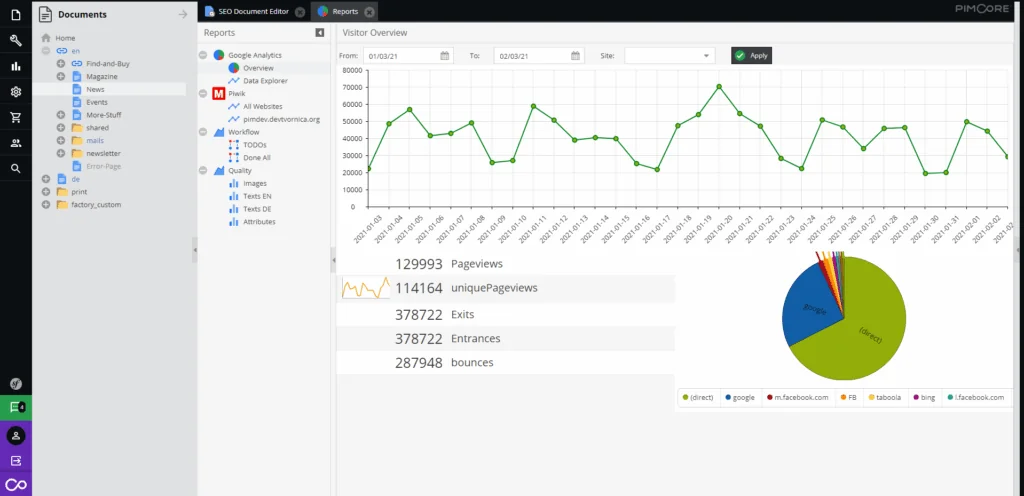Click the calendar icon of From date
The width and height of the screenshot is (1024, 496).
click(x=445, y=55)
